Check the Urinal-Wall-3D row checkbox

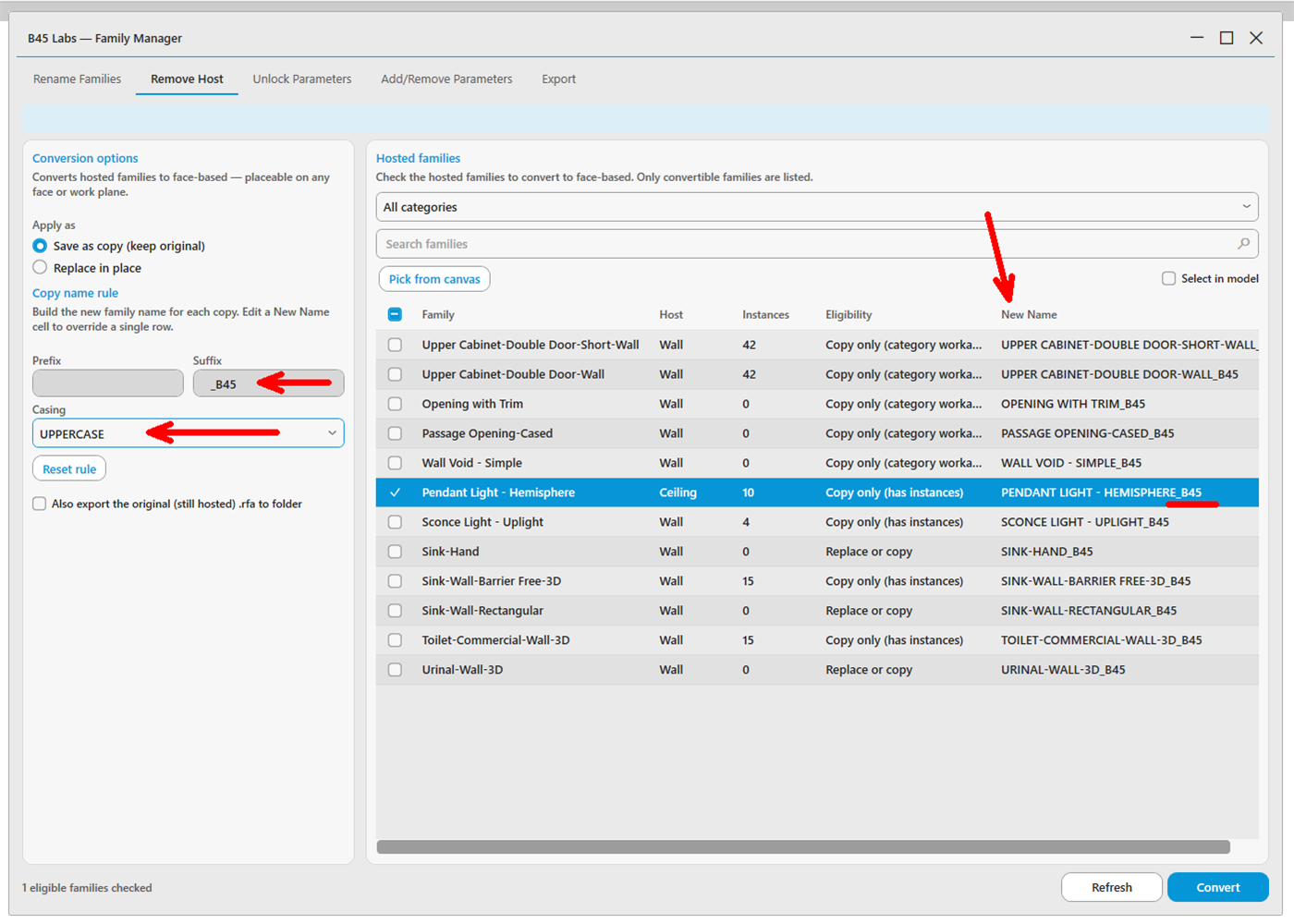(x=395, y=670)
